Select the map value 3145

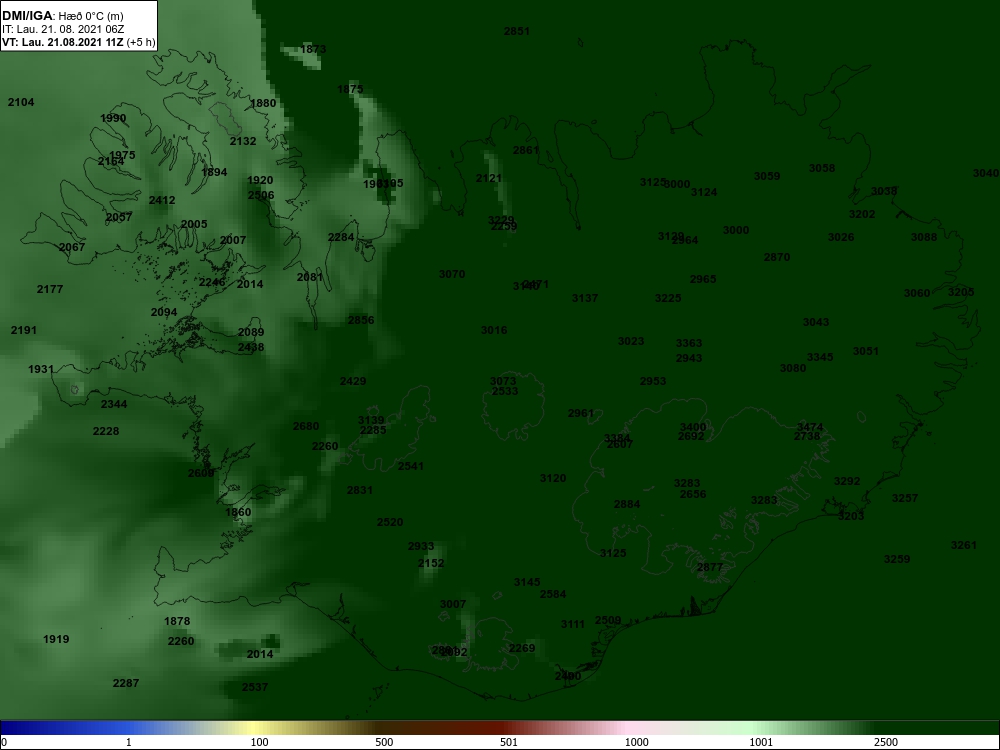(527, 582)
